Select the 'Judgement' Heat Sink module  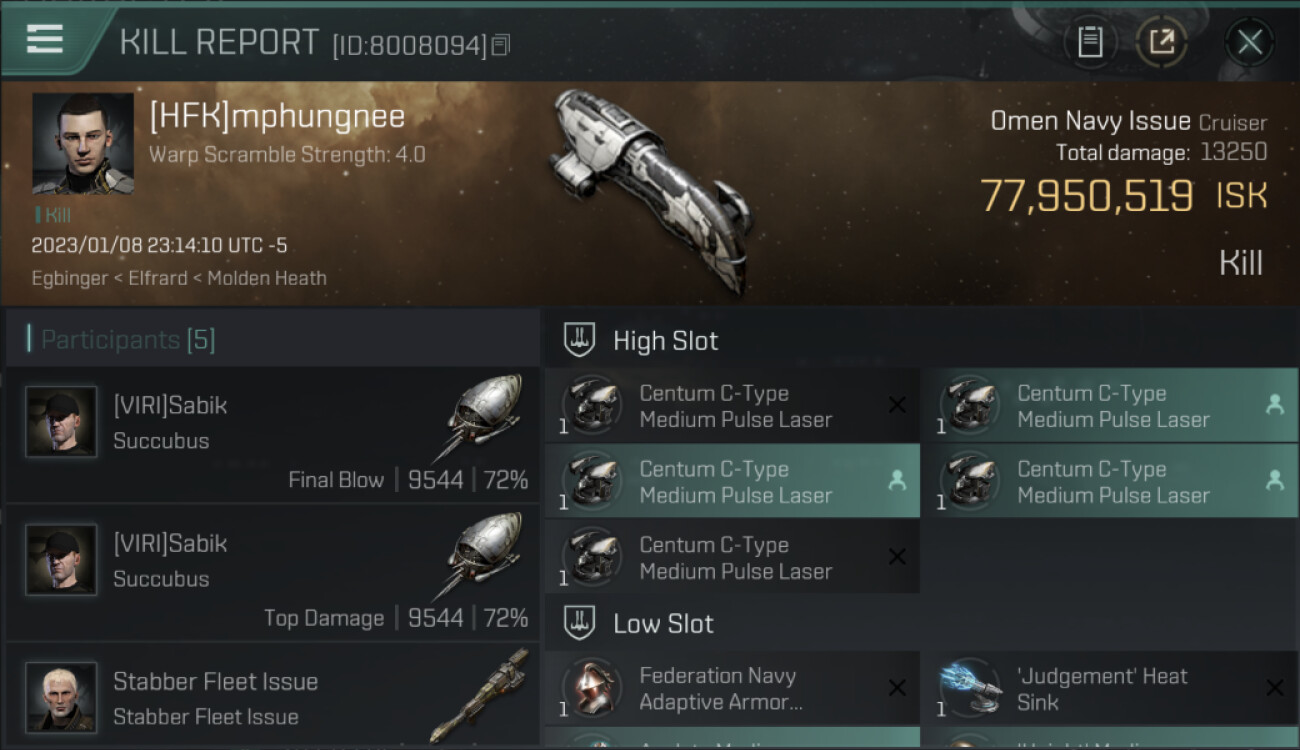click(1109, 688)
